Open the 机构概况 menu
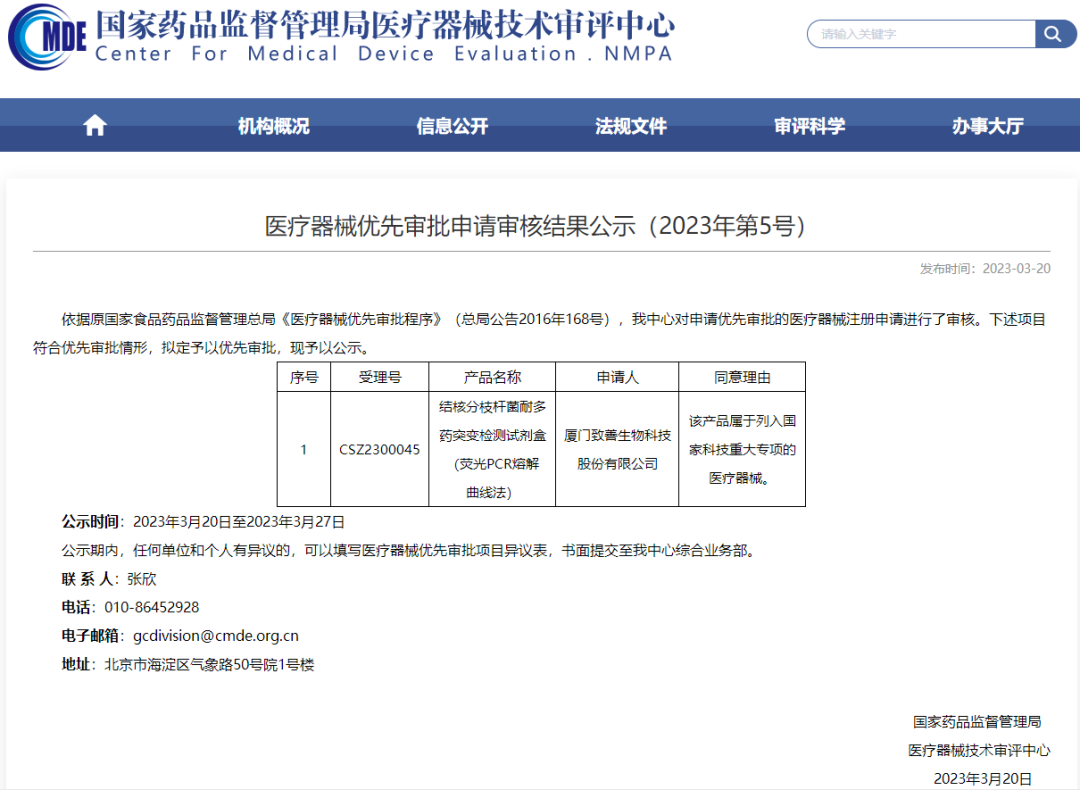Image resolution: width=1080 pixels, height=790 pixels. [273, 124]
